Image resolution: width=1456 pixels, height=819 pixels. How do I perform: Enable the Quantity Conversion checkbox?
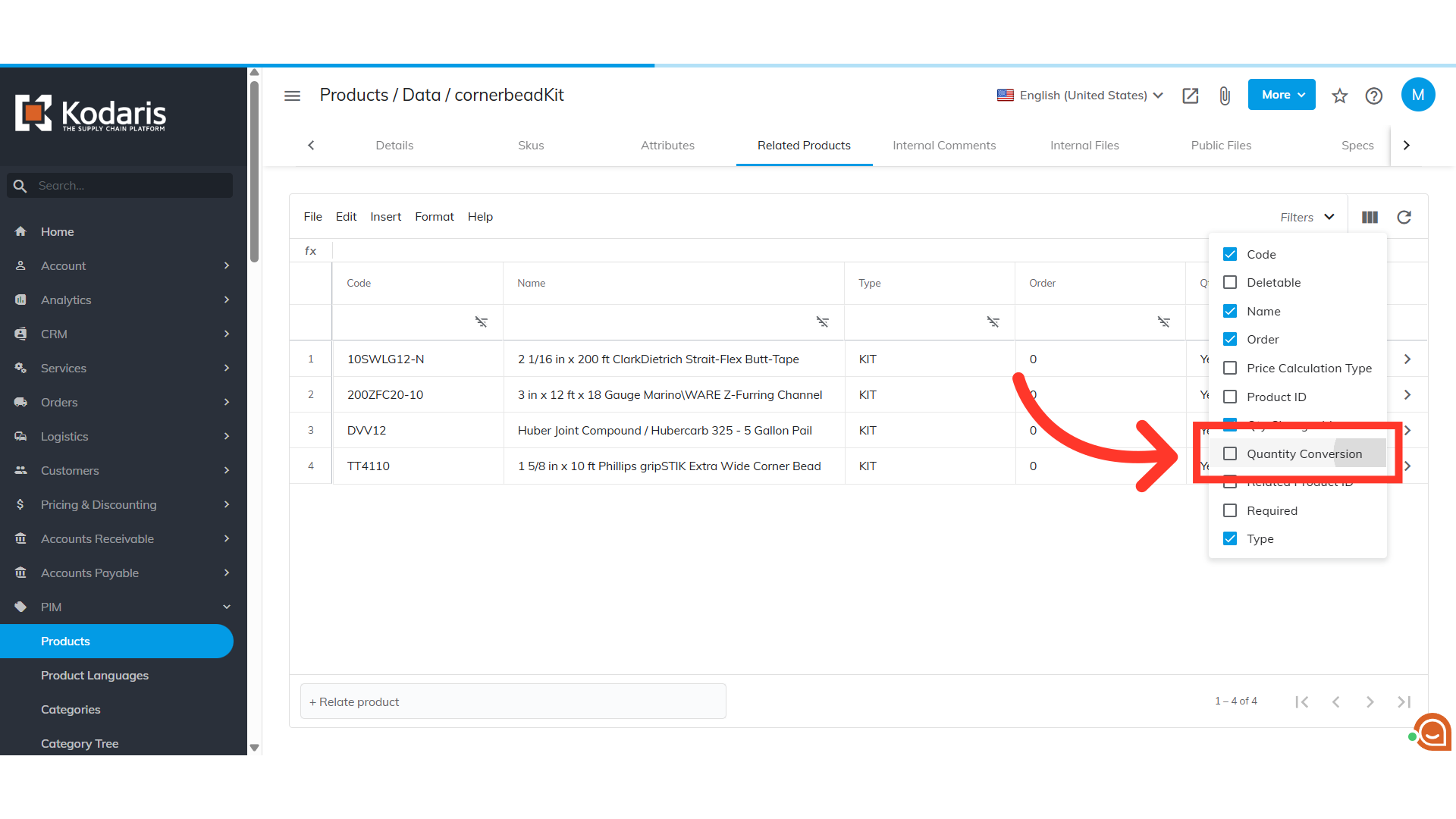click(x=1230, y=453)
